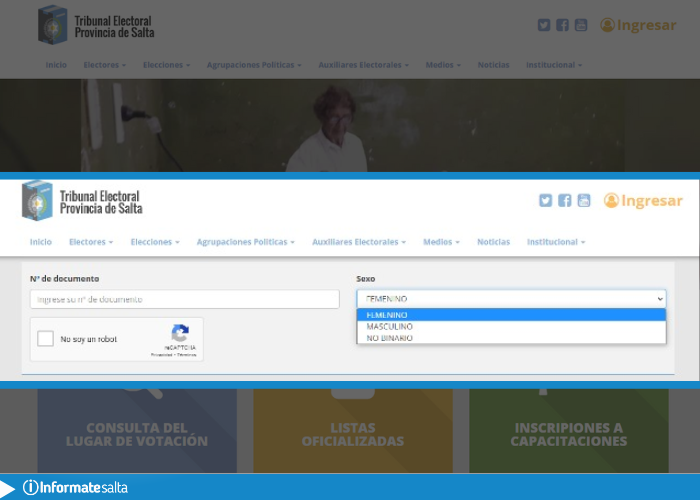Open the Facebook icon in foreground header
This screenshot has height=500, width=700.
click(564, 200)
